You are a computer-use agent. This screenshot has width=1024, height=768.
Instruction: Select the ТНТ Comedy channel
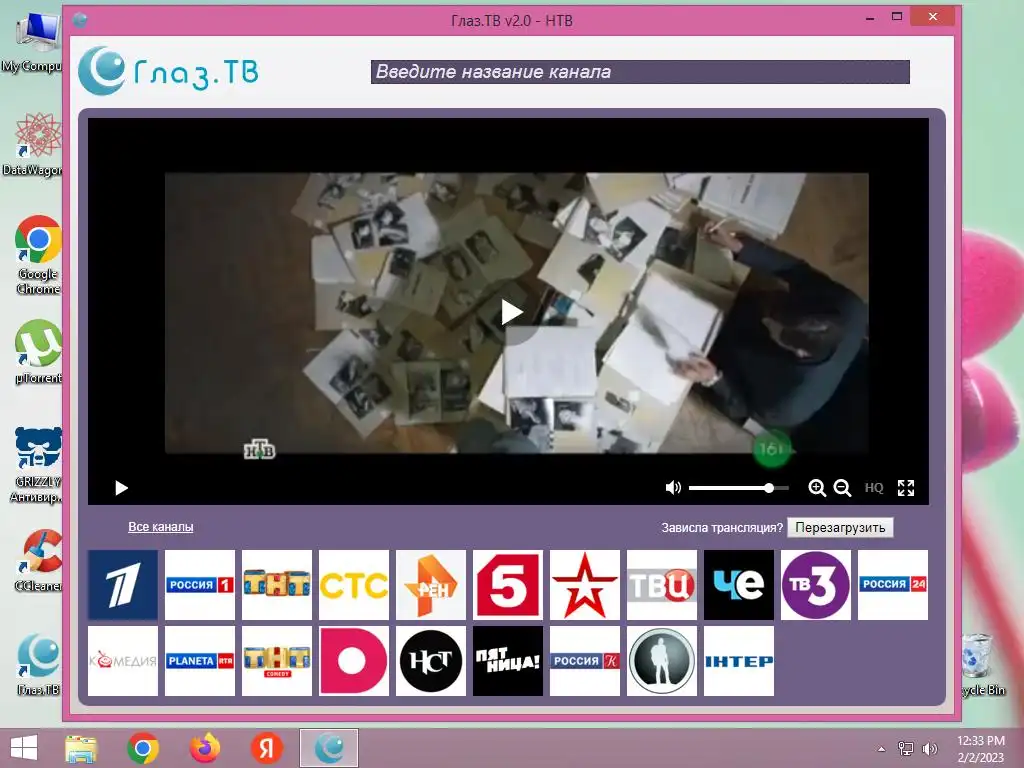coord(277,661)
